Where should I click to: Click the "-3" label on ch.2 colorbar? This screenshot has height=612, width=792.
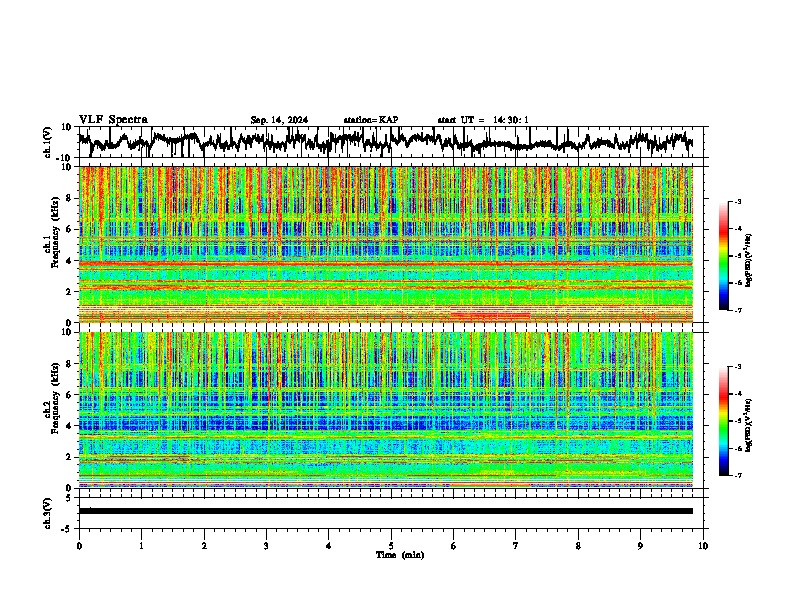(738, 367)
